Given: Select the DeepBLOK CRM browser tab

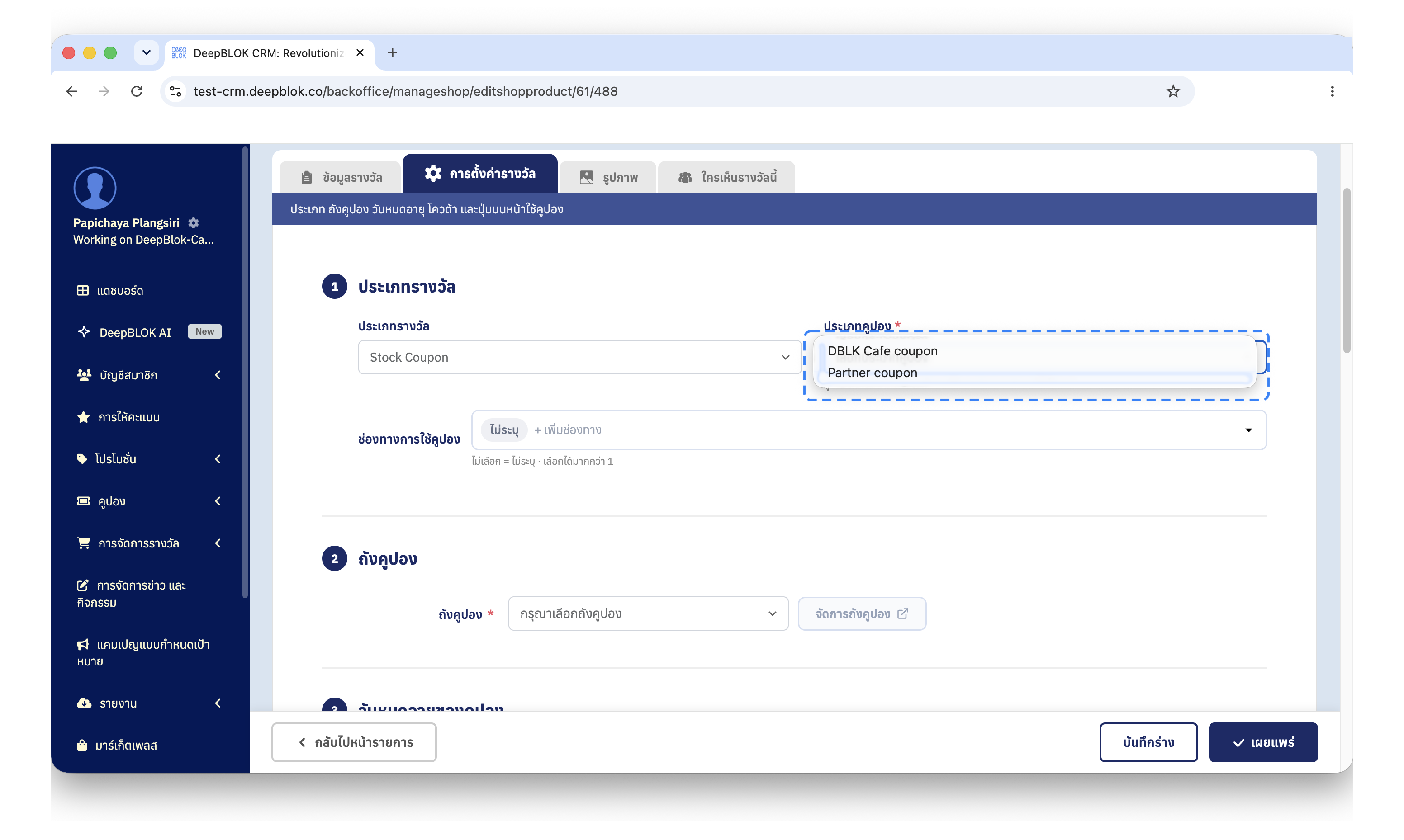Looking at the screenshot, I should 269,53.
